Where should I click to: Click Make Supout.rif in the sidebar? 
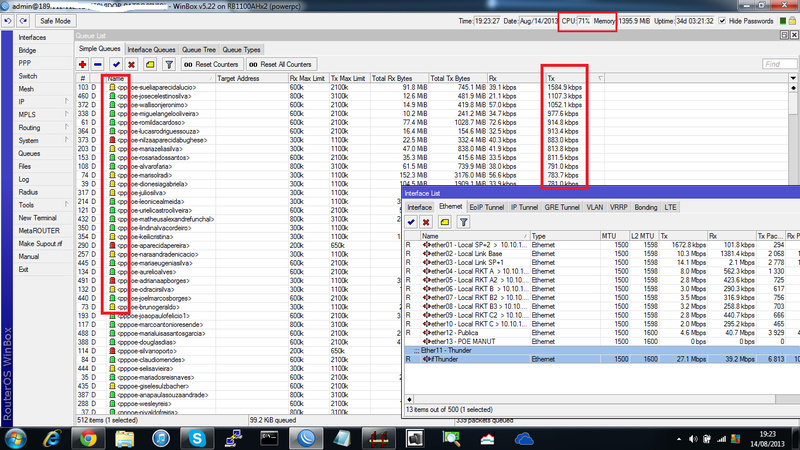tap(40, 243)
